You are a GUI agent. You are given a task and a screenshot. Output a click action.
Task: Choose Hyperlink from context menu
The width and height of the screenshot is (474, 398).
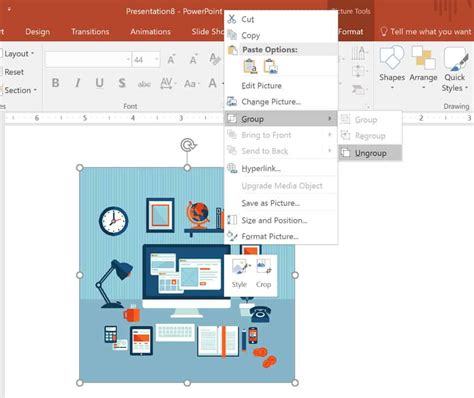point(281,168)
